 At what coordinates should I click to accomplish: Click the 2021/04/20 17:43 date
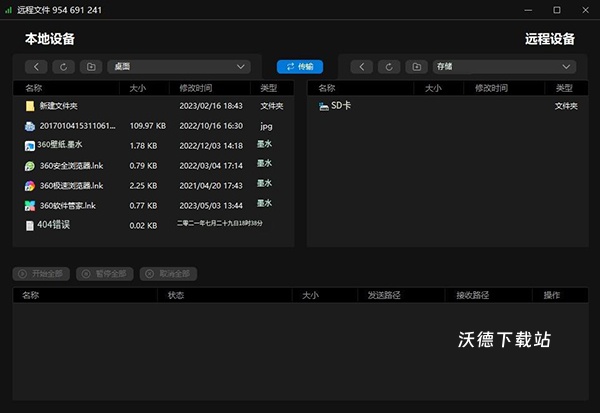(x=211, y=185)
